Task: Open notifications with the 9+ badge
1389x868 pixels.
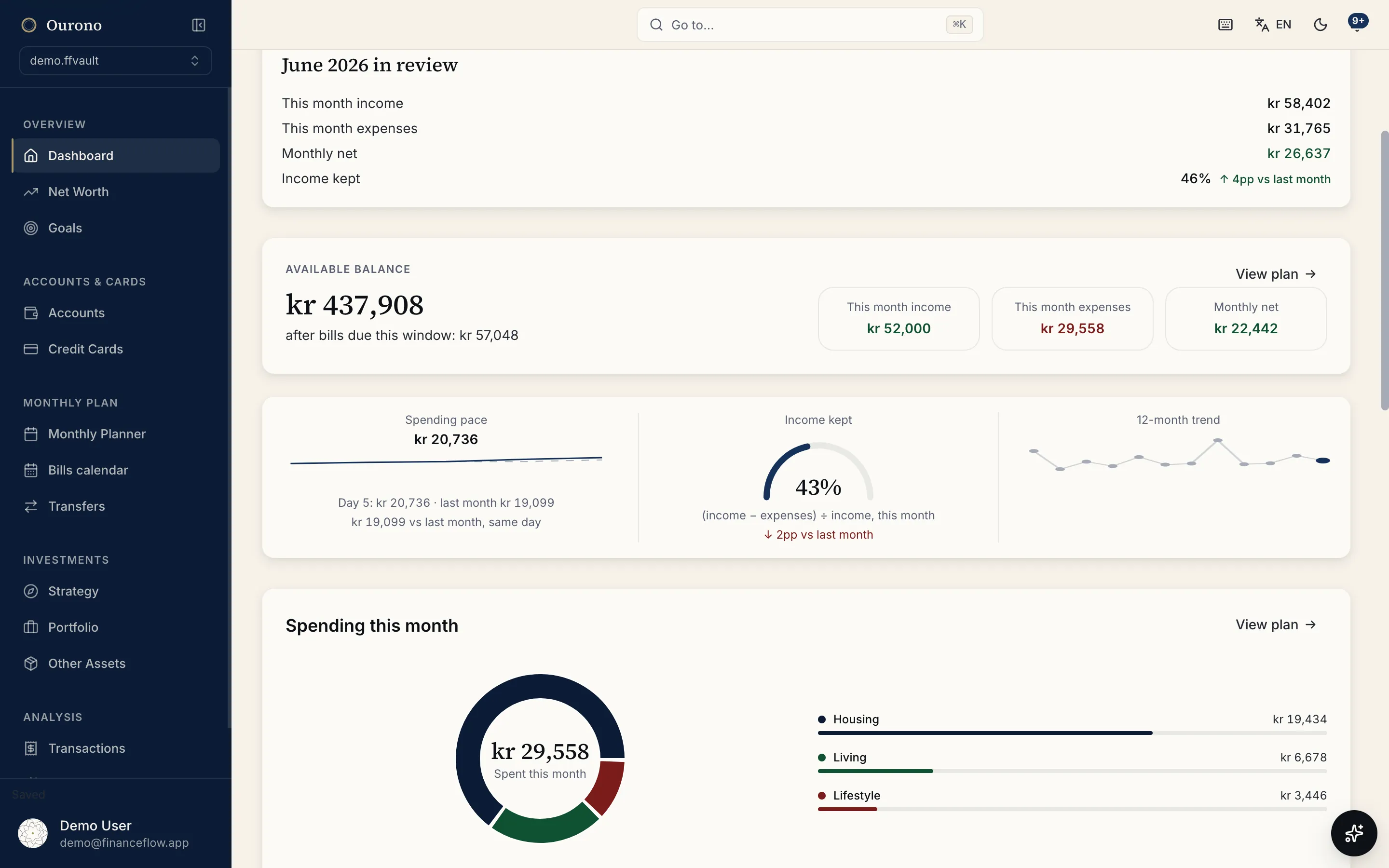Action: [x=1358, y=22]
